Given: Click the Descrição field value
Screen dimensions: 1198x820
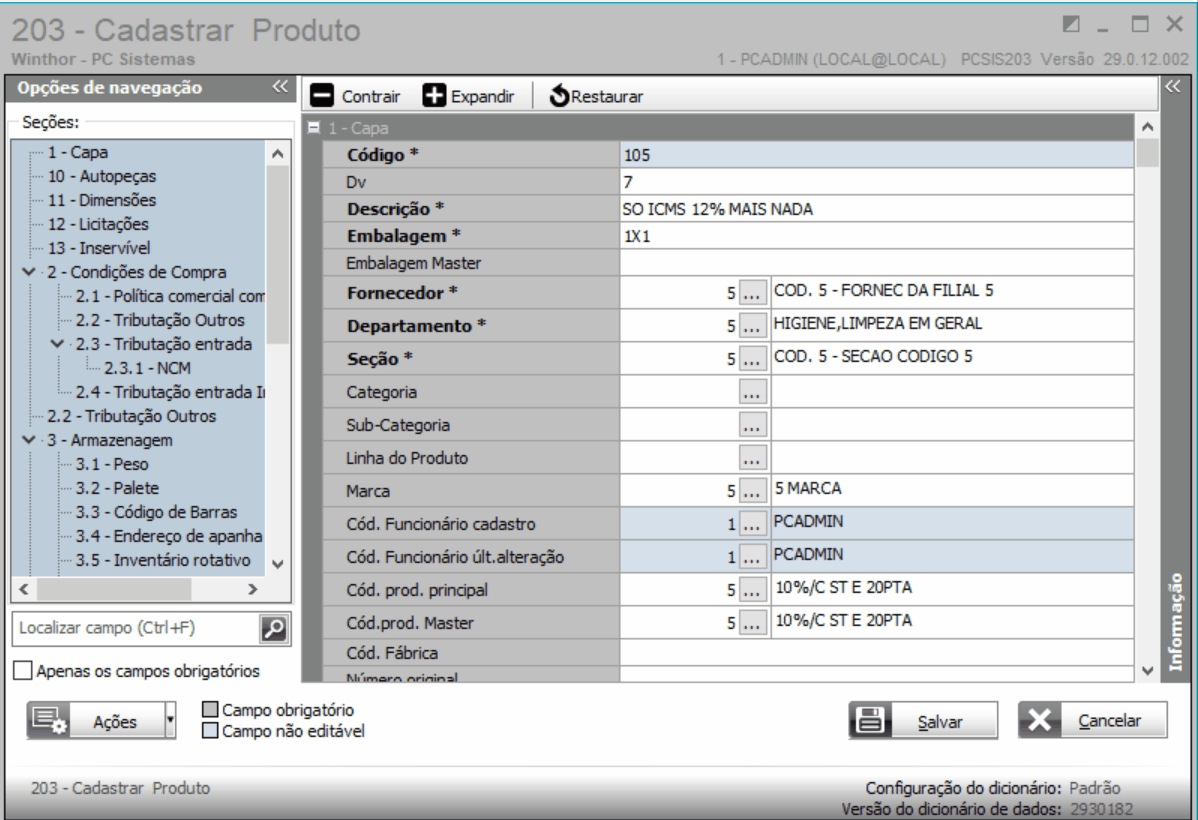Looking at the screenshot, I should coord(876,209).
